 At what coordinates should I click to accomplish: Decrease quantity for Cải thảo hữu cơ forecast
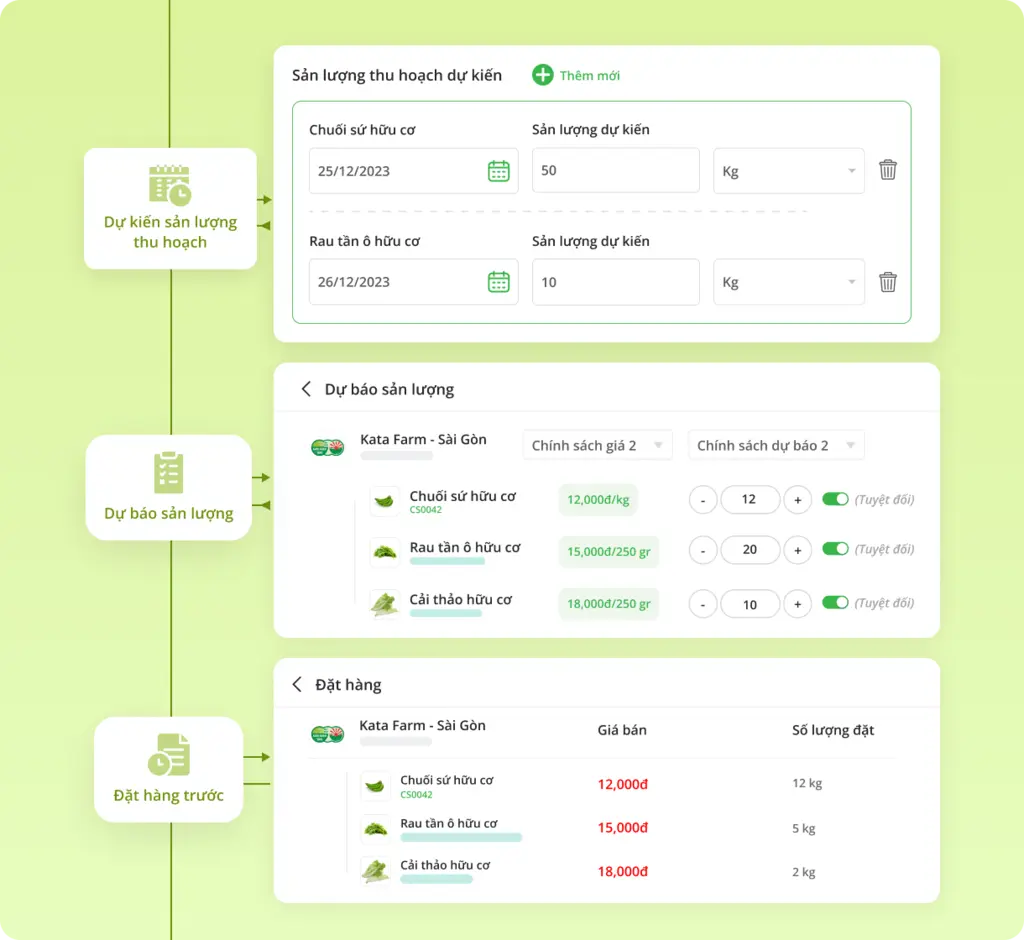point(703,604)
